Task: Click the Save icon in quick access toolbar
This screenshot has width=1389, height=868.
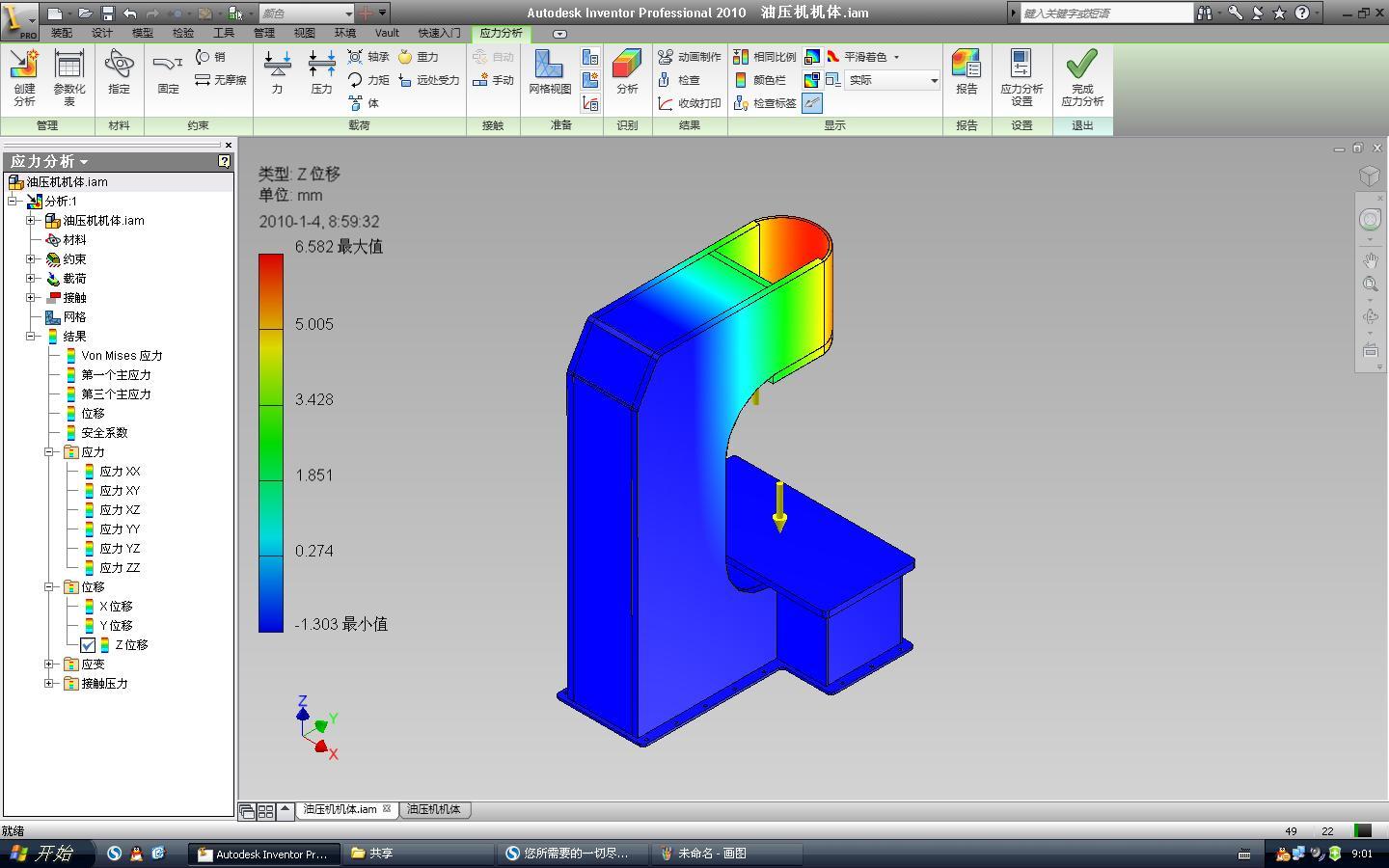Action: coord(107,14)
